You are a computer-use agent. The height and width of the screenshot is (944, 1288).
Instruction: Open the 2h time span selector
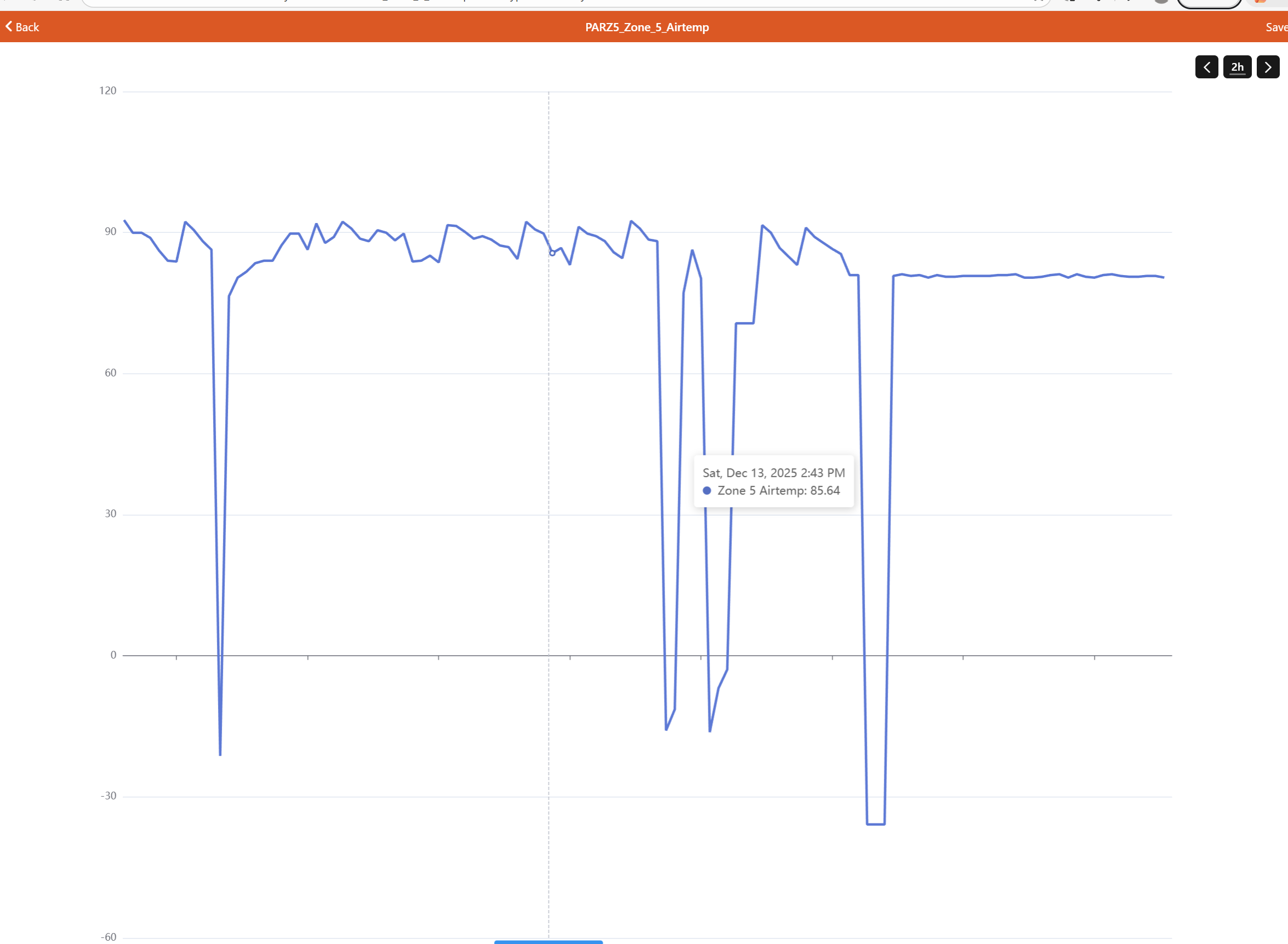(1237, 67)
